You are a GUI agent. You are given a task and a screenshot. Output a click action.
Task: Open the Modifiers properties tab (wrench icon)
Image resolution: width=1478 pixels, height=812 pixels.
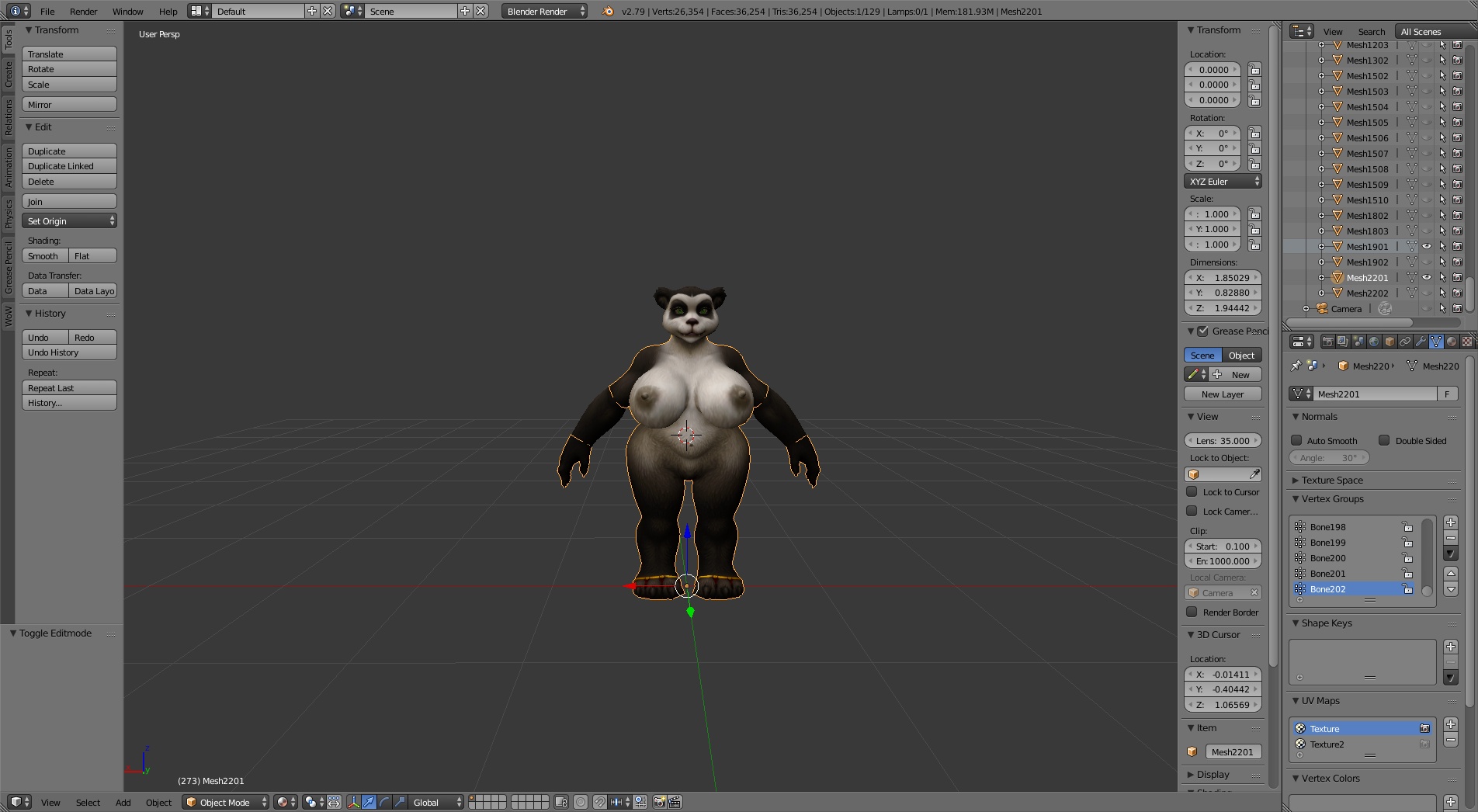click(x=1421, y=342)
